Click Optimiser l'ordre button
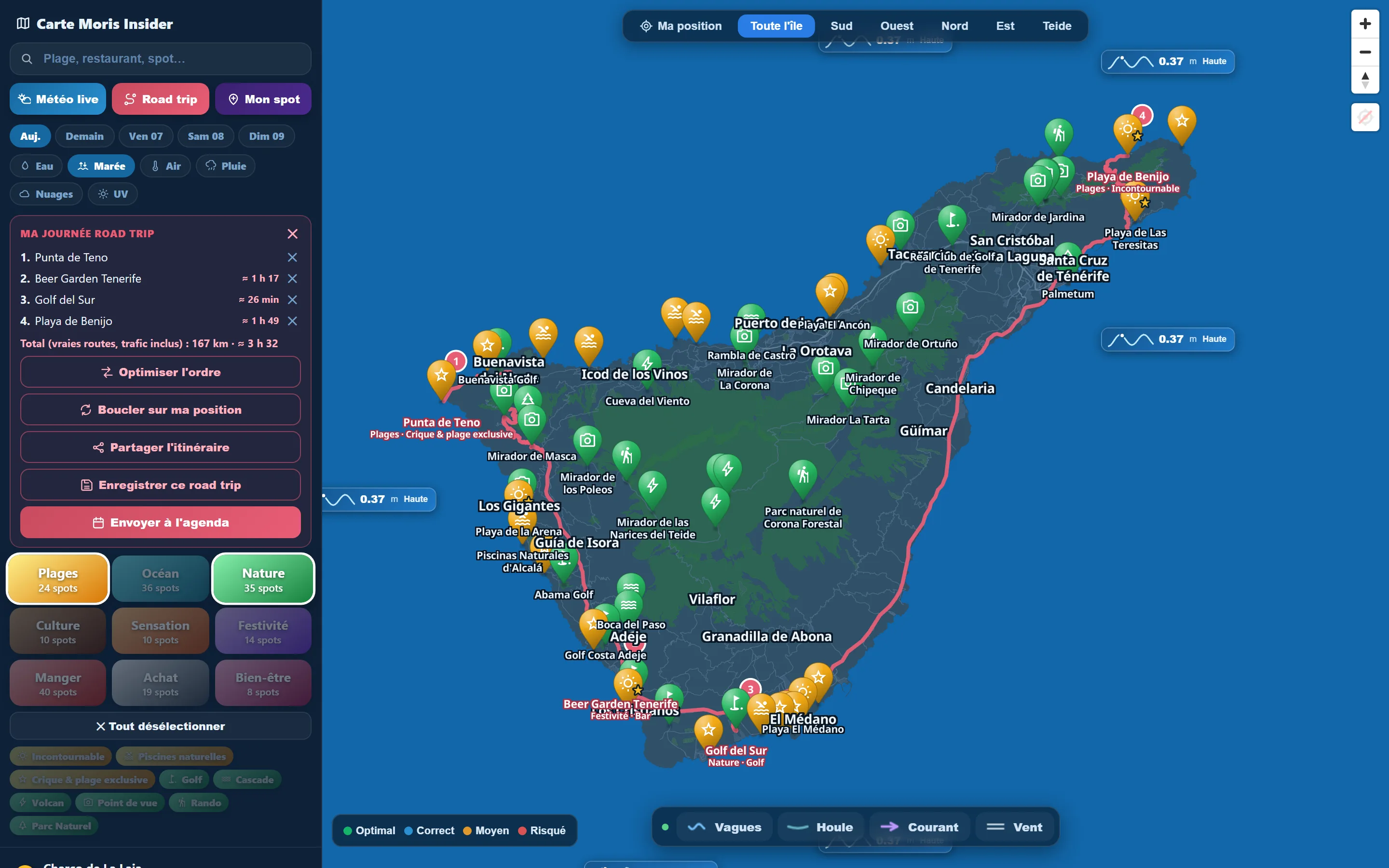This screenshot has height=868, width=1389. click(x=160, y=372)
